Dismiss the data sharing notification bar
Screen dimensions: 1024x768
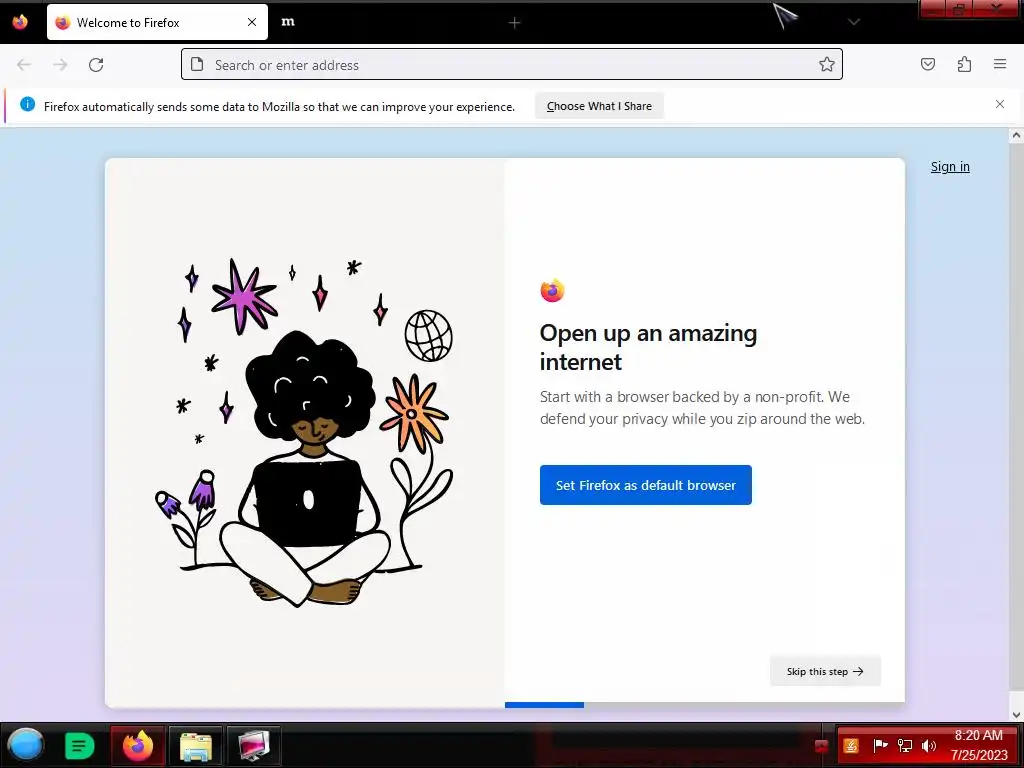pos(1000,104)
